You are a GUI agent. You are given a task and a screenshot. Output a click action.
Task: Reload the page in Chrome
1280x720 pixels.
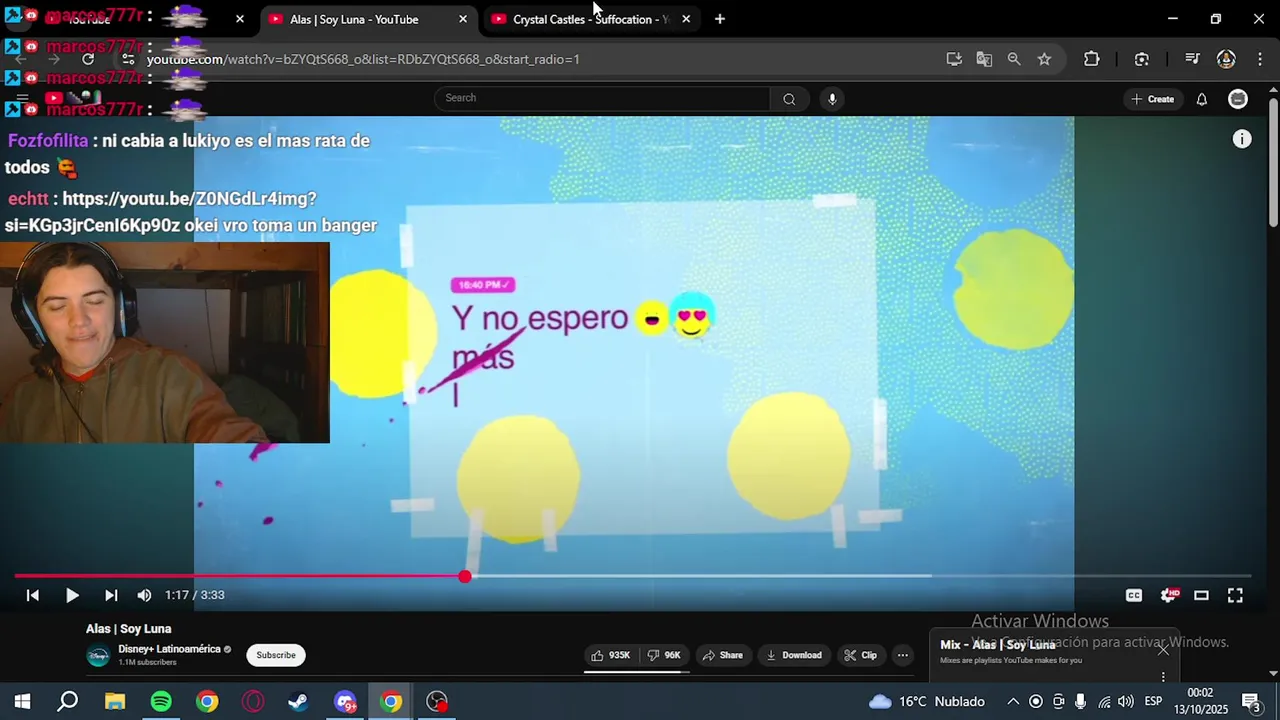pos(88,59)
